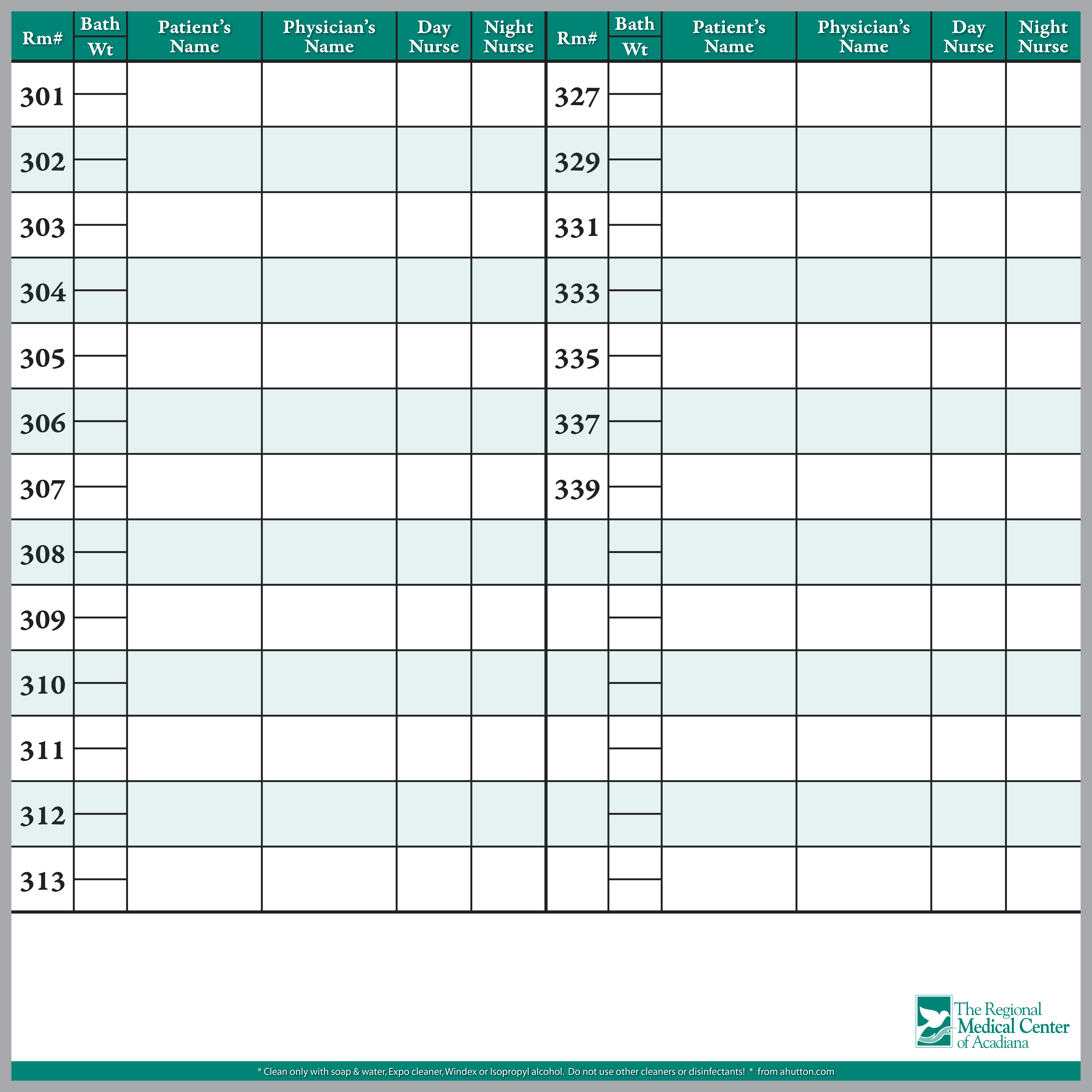
Task: Click the Physician's Name cell for room 305
Action: (329, 356)
